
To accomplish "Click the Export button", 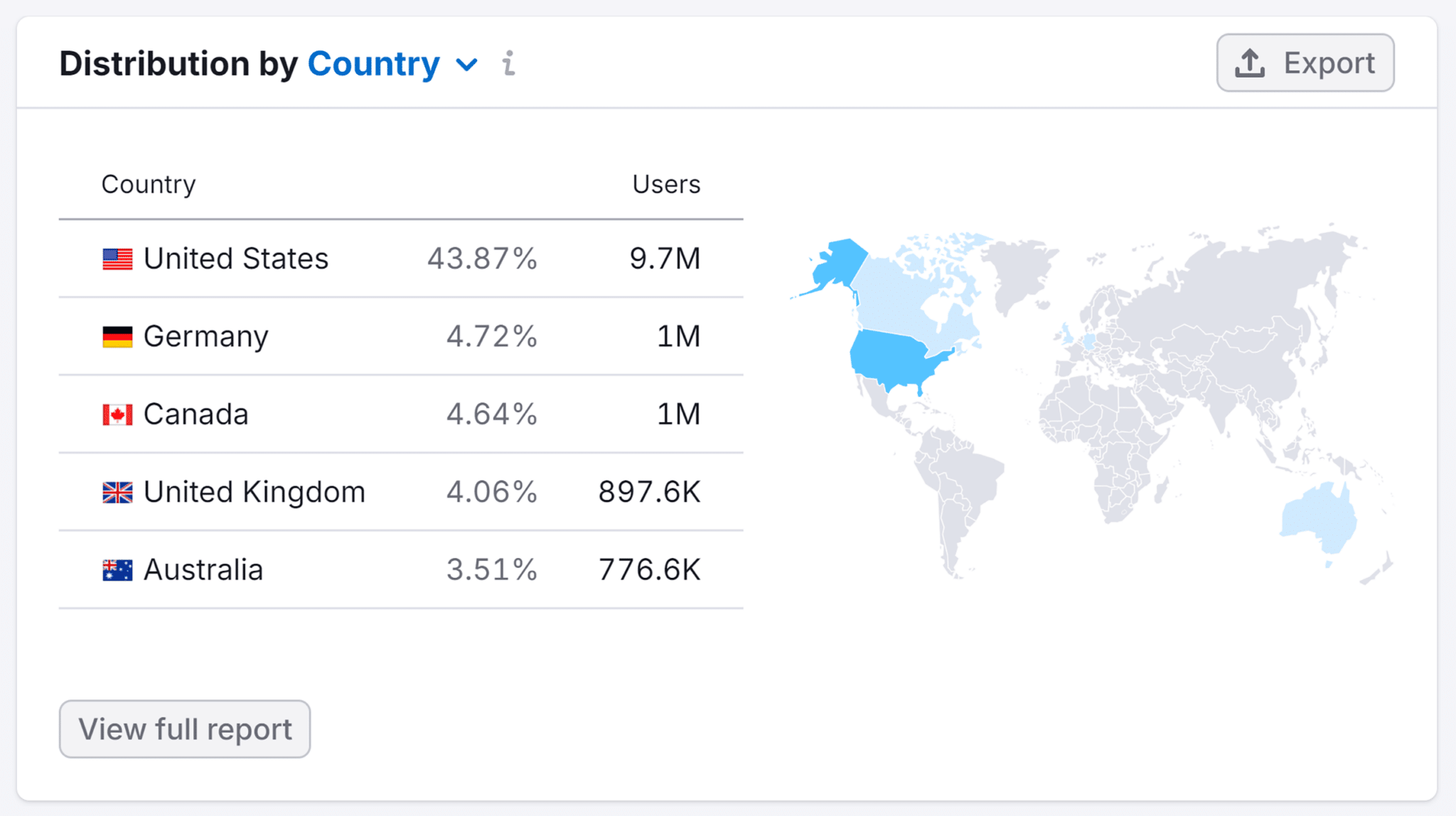I will coord(1305,63).
